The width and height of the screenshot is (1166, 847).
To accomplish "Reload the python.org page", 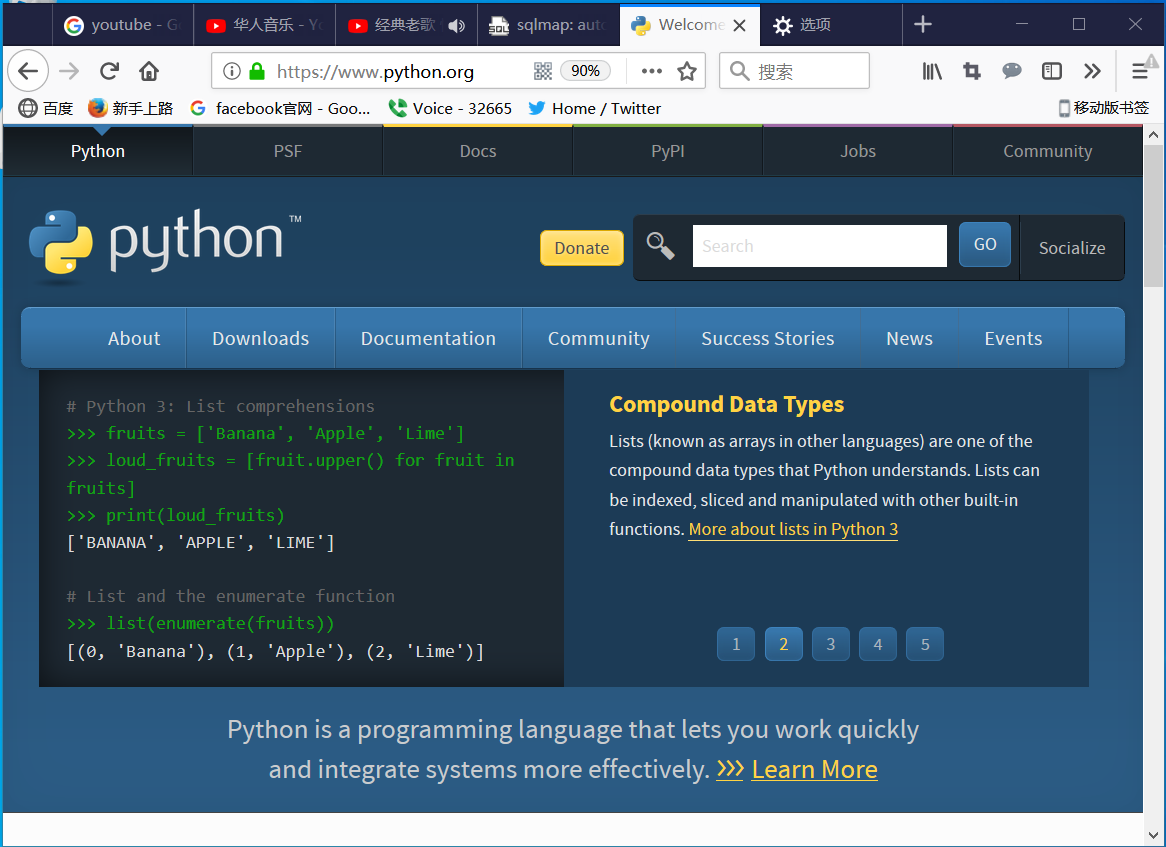I will (x=109, y=71).
